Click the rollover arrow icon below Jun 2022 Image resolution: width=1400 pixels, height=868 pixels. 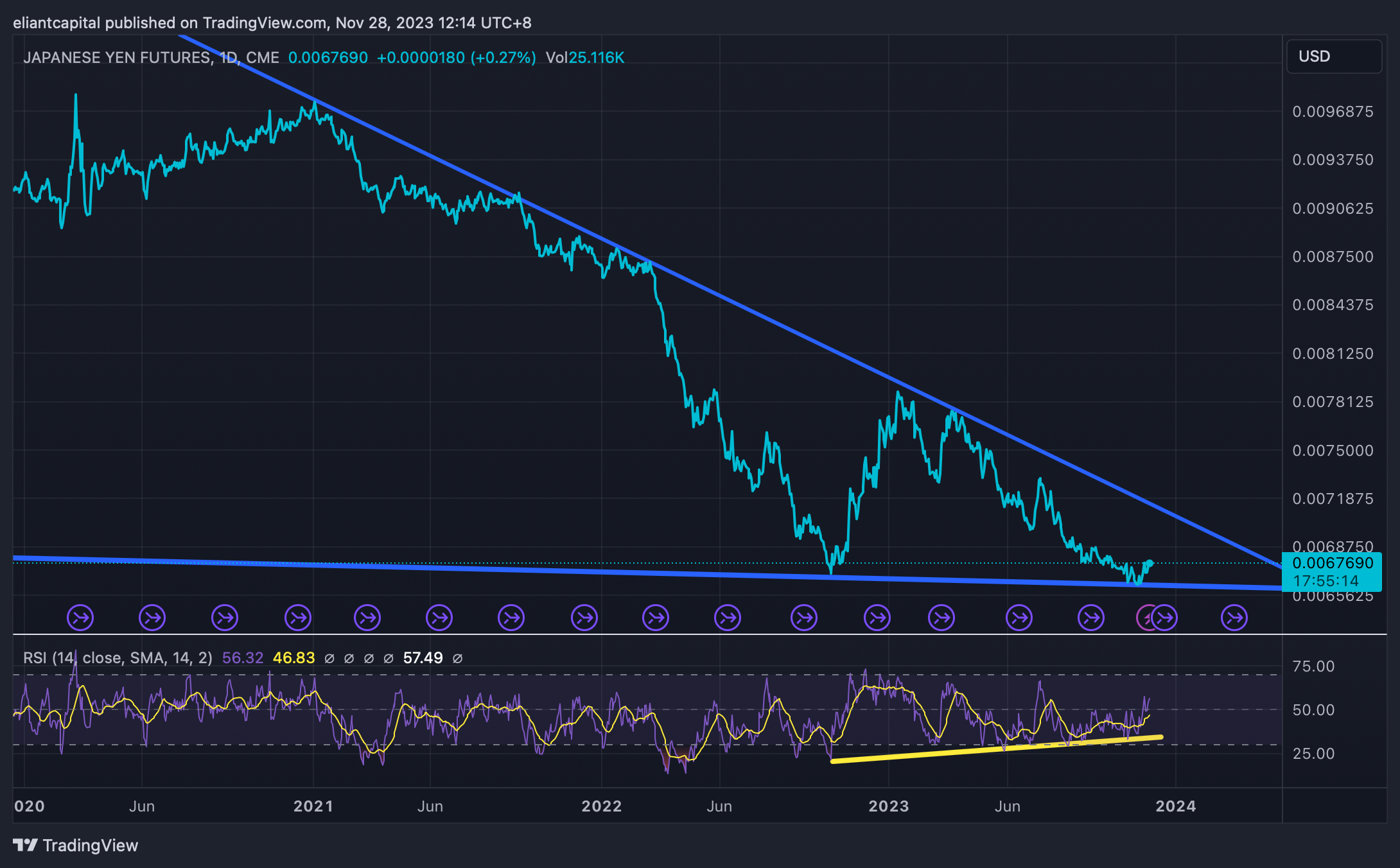[x=726, y=618]
